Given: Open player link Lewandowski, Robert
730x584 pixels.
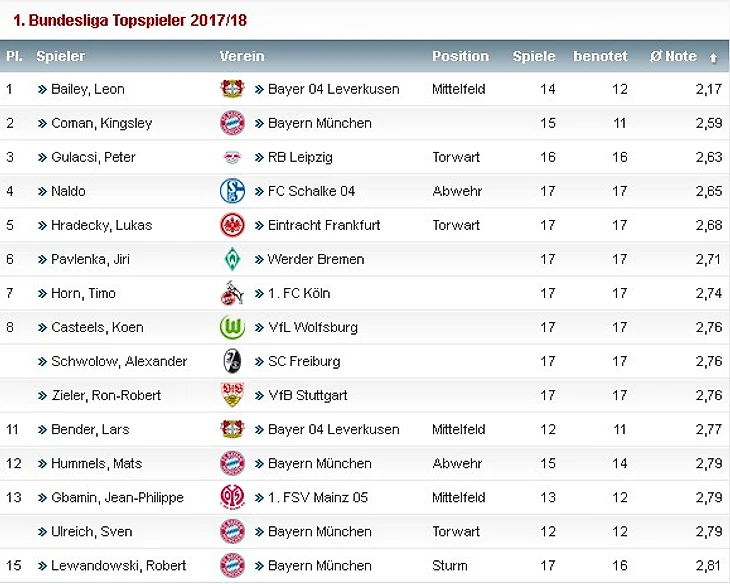Looking at the screenshot, I should point(119,565).
